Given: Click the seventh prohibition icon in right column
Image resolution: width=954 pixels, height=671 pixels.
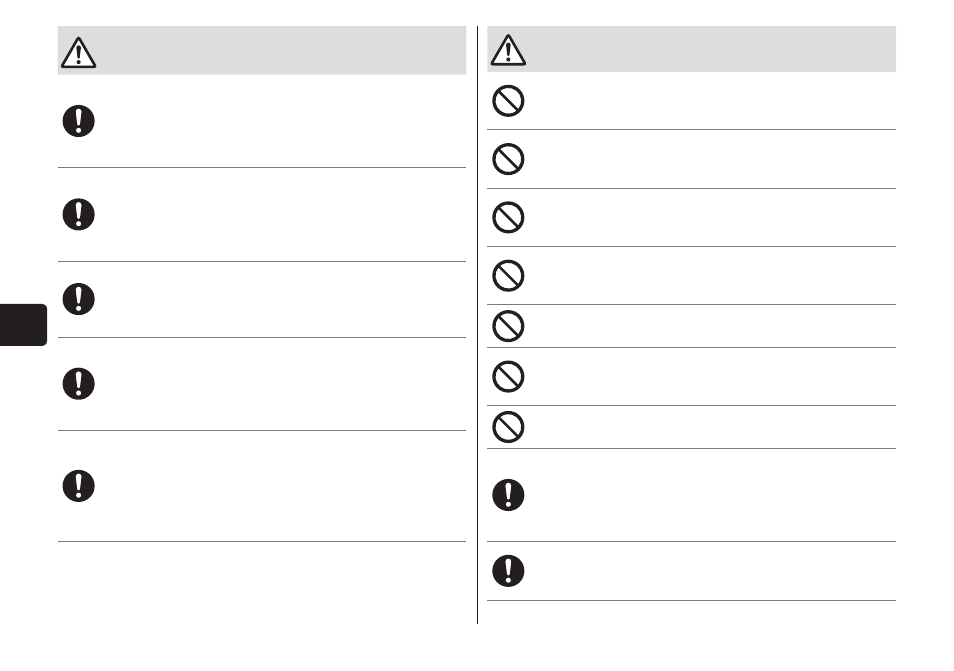Looking at the screenshot, I should pyautogui.click(x=508, y=427).
